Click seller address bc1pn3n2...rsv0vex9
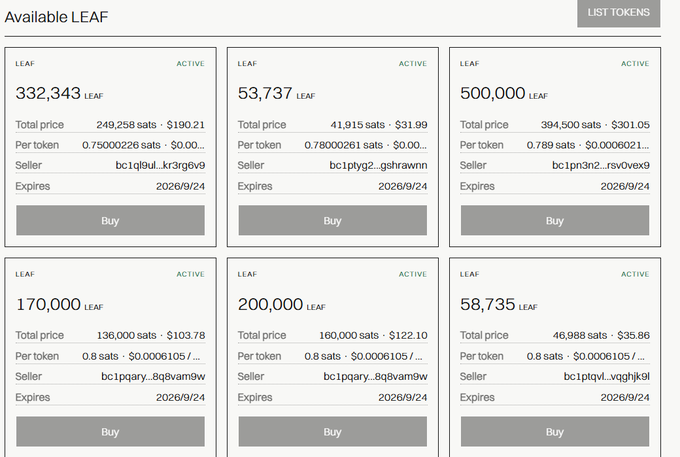Image resolution: width=680 pixels, height=457 pixels. [x=601, y=165]
